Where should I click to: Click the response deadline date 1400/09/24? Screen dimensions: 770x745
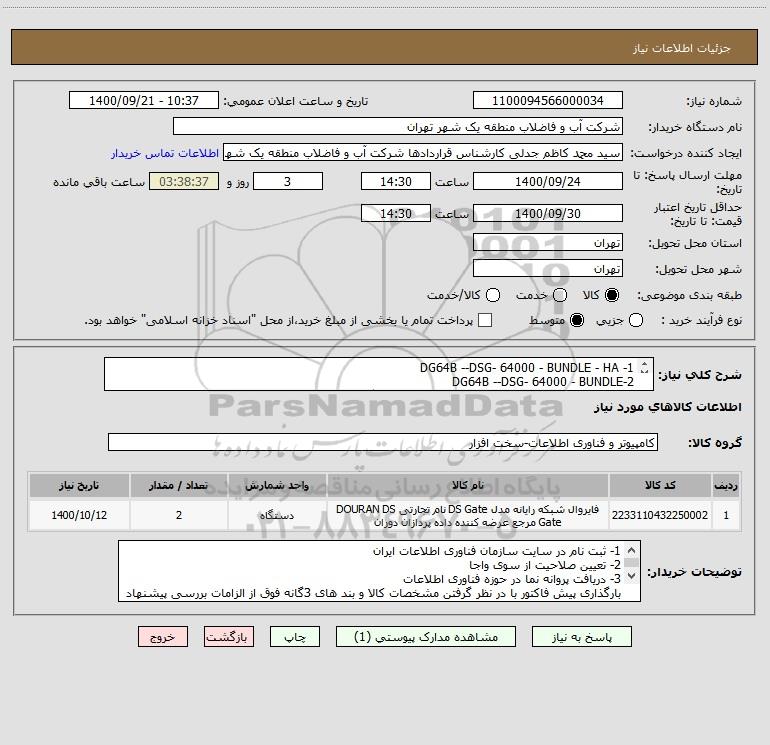(x=548, y=181)
